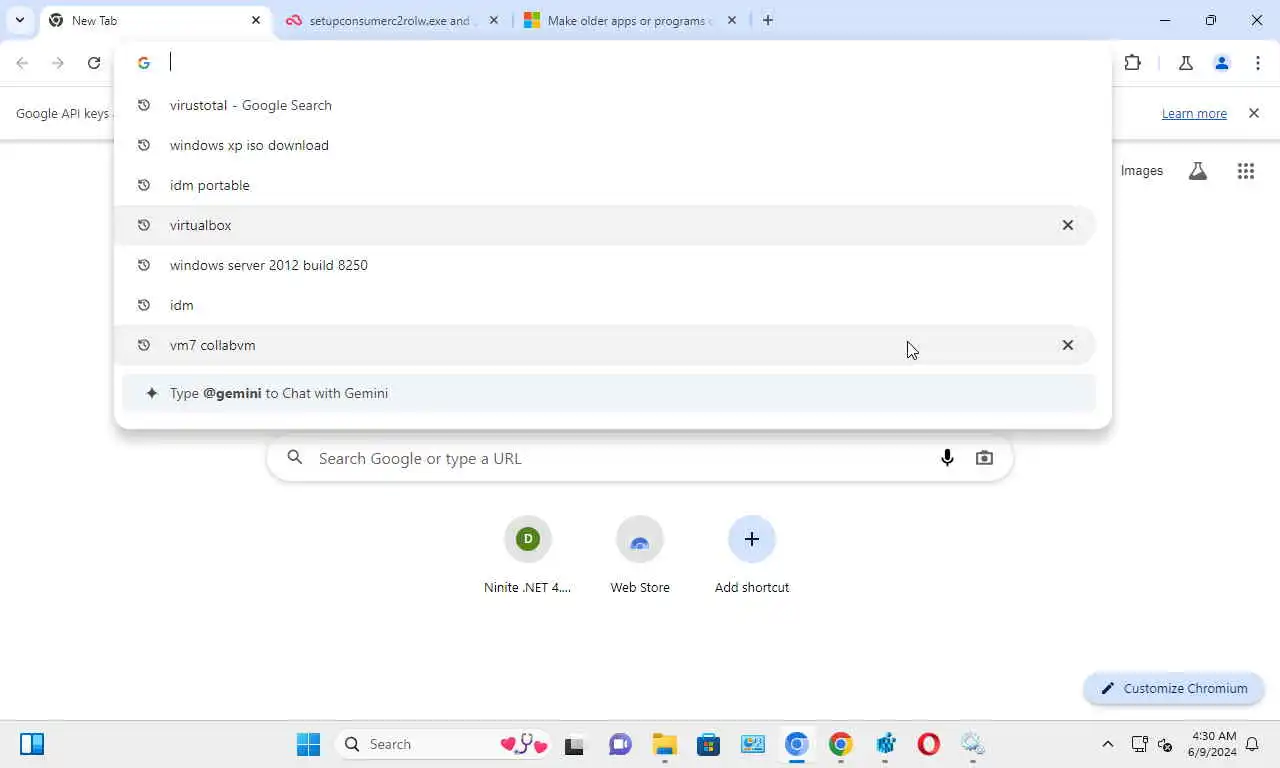Go forward with the forward arrow
The width and height of the screenshot is (1280, 768).
tap(58, 63)
